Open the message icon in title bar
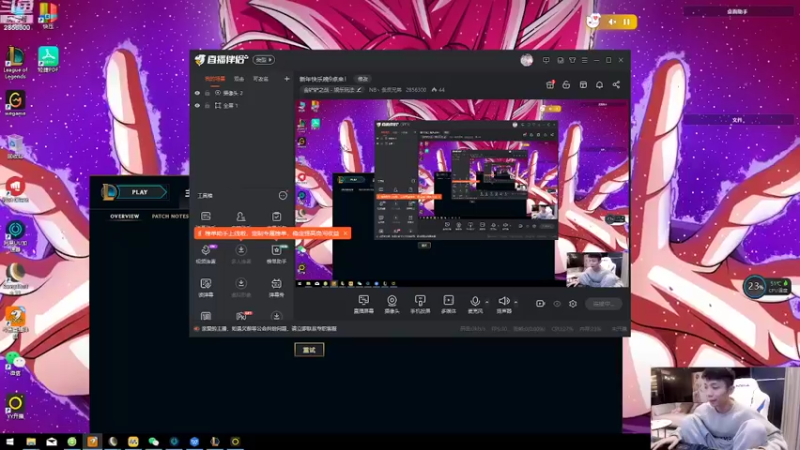 (x=546, y=60)
